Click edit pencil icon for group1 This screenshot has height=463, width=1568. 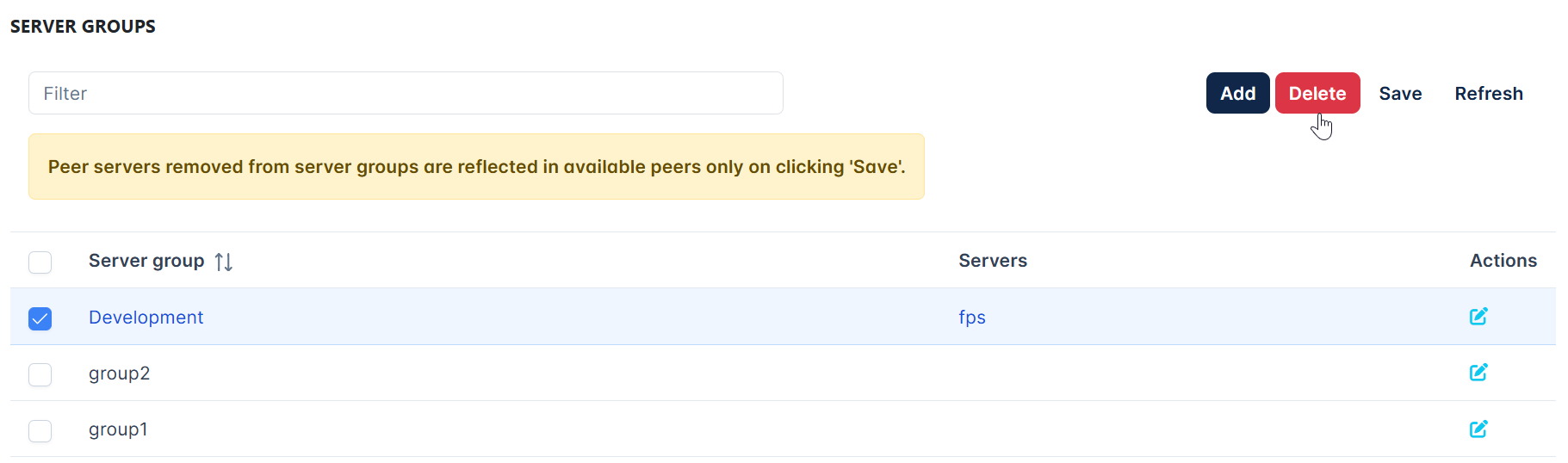click(x=1478, y=429)
